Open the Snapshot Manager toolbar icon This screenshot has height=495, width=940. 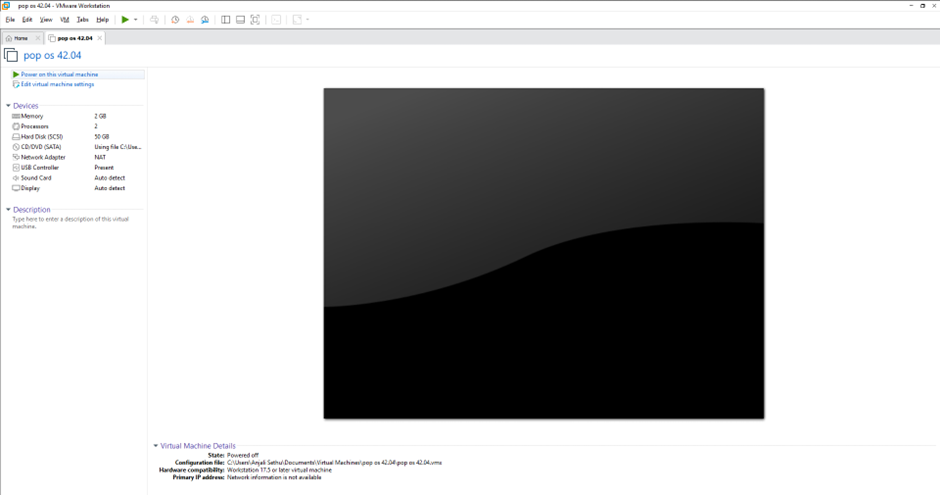pos(204,19)
